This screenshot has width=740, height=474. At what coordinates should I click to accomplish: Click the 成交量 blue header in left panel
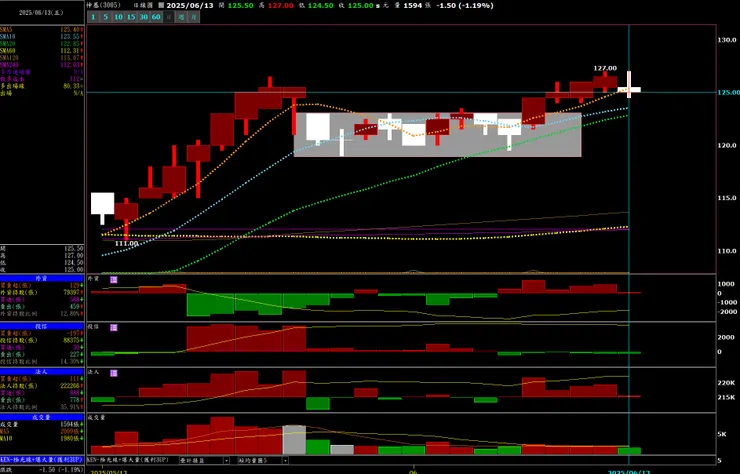42,417
